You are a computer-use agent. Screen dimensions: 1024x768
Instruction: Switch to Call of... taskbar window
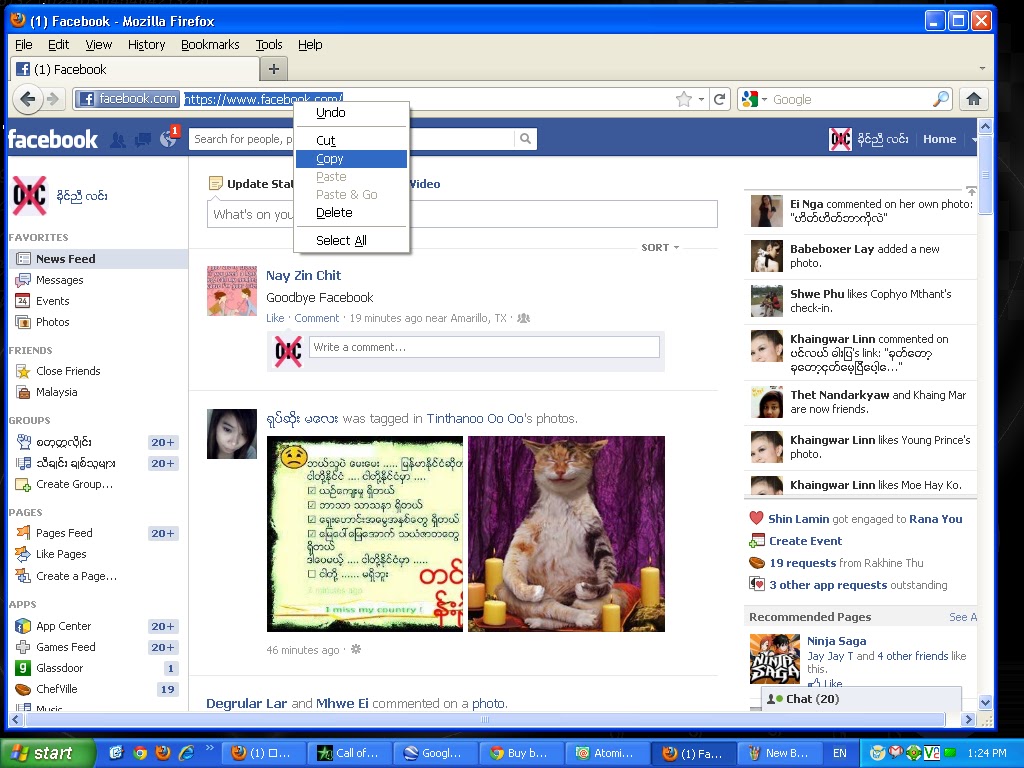click(x=351, y=753)
